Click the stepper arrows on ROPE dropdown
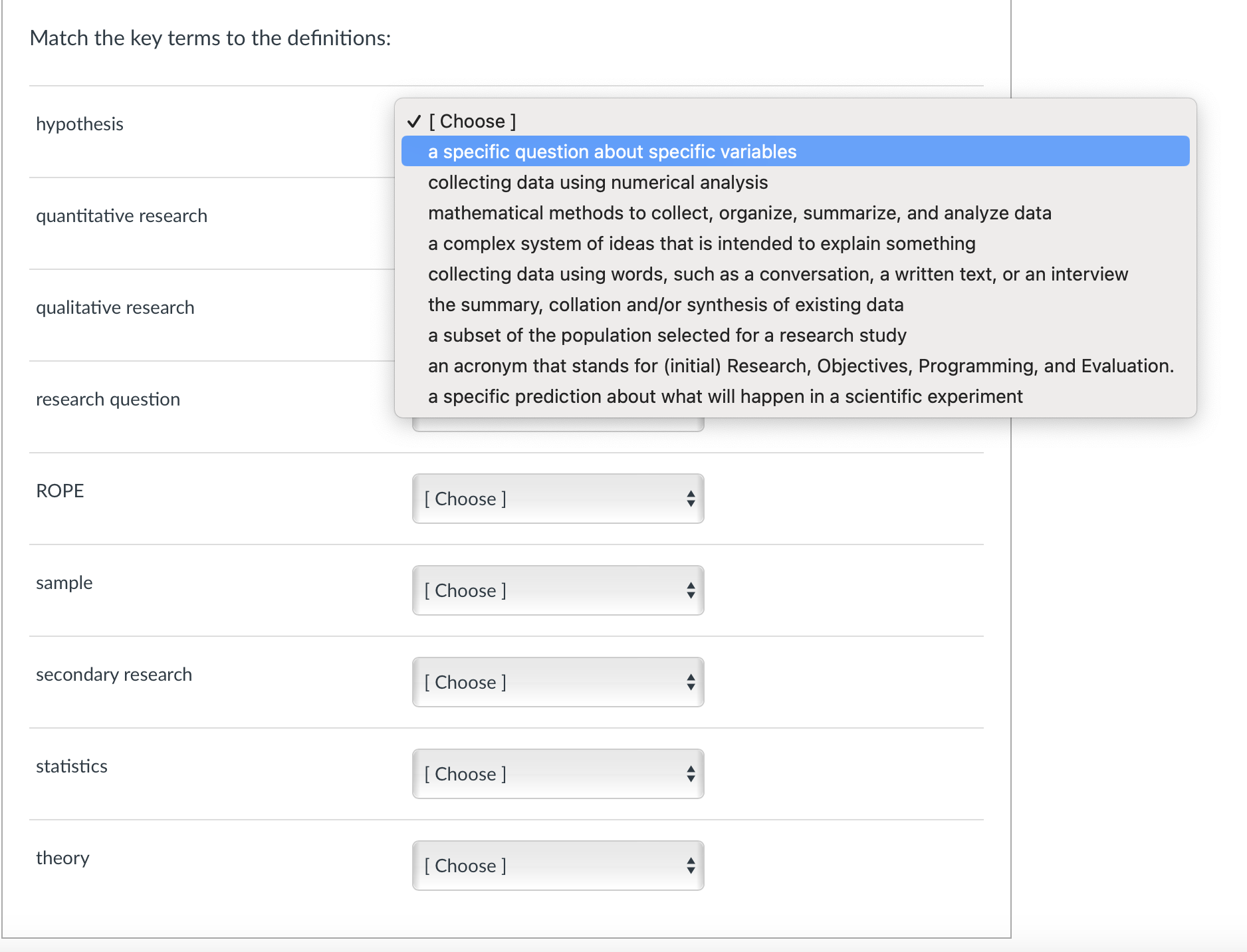This screenshot has width=1247, height=952. coord(691,499)
